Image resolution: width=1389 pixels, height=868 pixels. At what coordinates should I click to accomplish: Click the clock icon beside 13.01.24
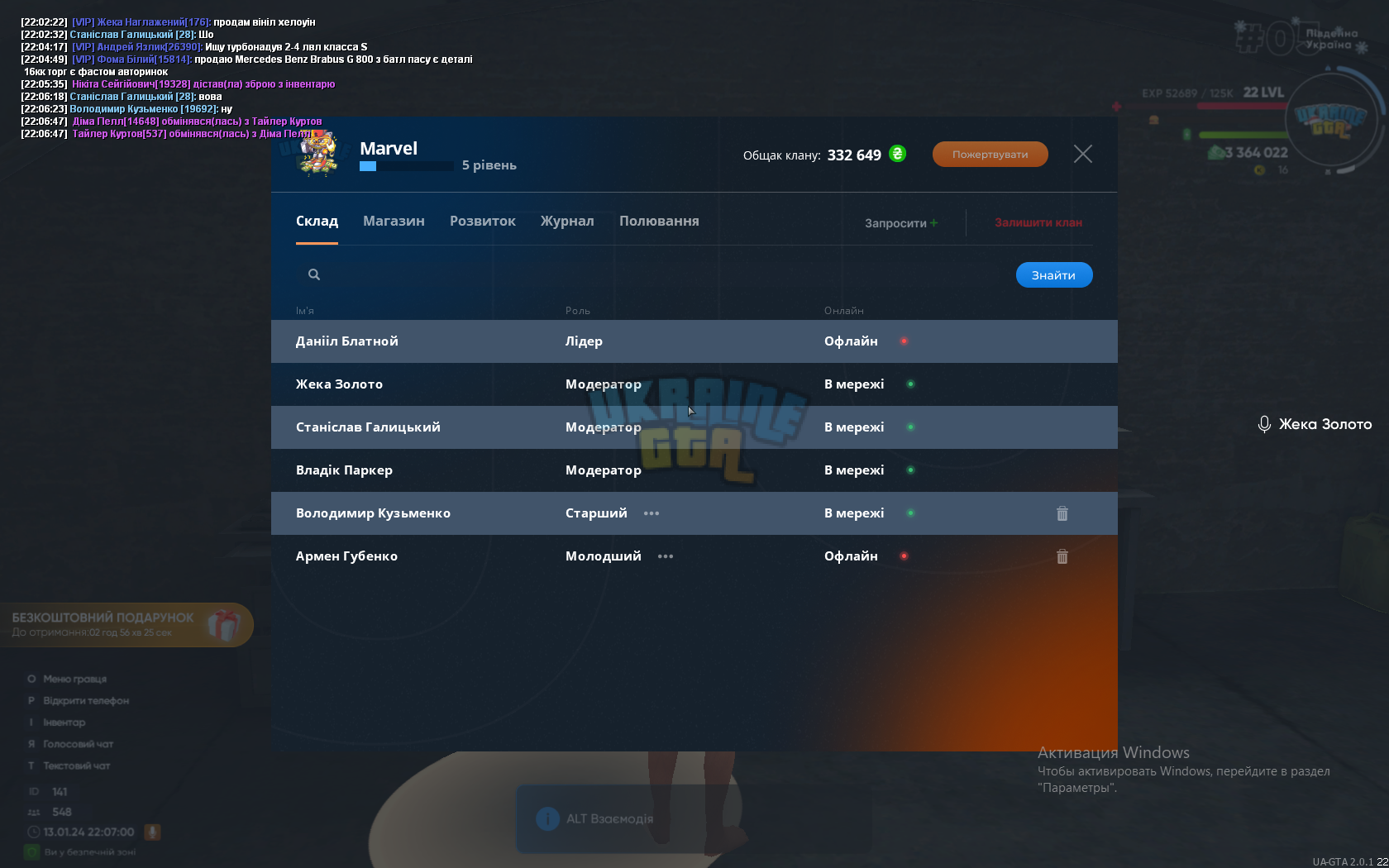[34, 832]
